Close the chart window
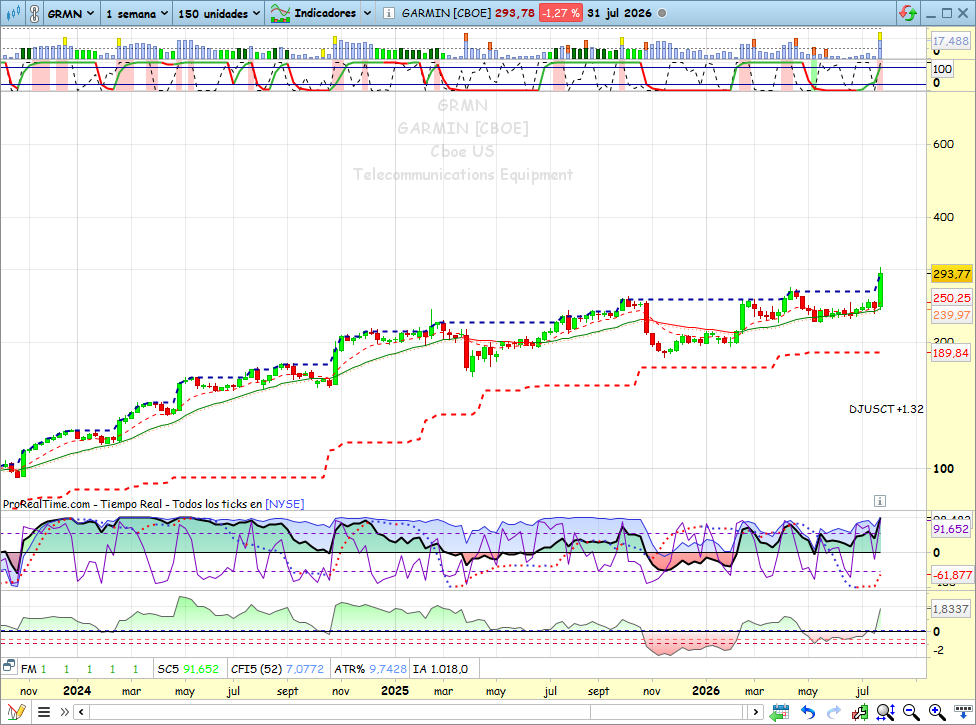This screenshot has height=725, width=976. [963, 13]
